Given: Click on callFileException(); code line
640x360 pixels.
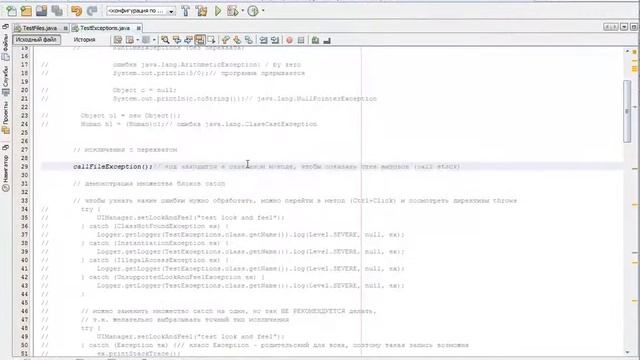Looking at the screenshot, I should click(113, 167).
